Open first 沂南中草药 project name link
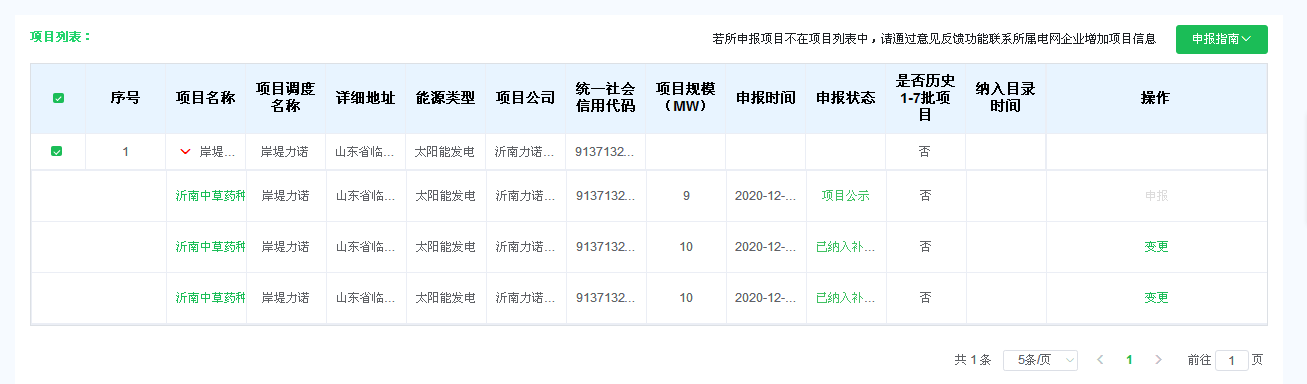The height and width of the screenshot is (384, 1307). tap(210, 196)
